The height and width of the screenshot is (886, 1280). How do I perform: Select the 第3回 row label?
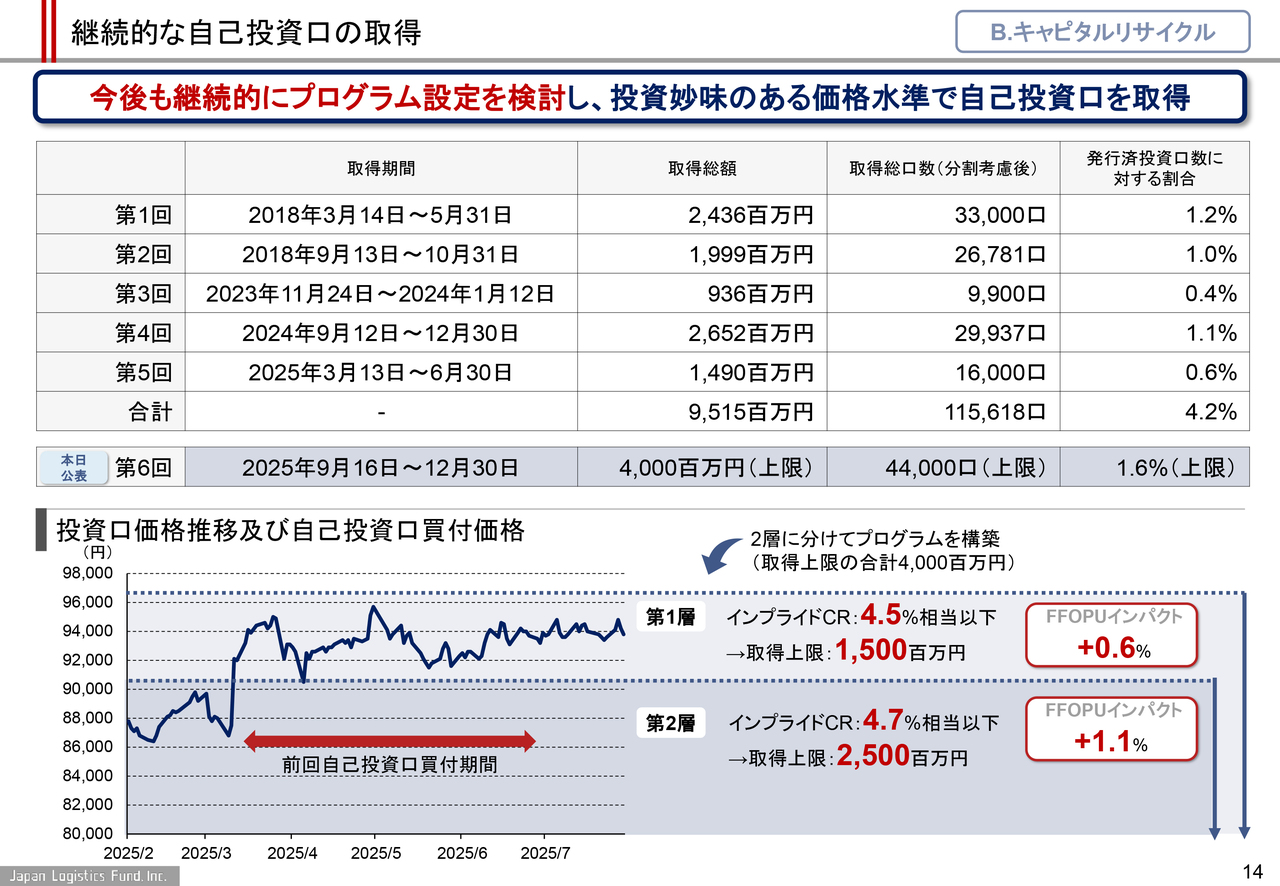[x=144, y=294]
